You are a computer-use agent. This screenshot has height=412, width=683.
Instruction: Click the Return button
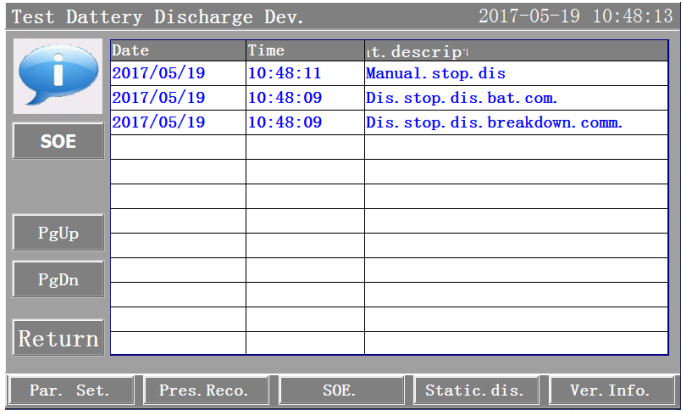coord(58,338)
